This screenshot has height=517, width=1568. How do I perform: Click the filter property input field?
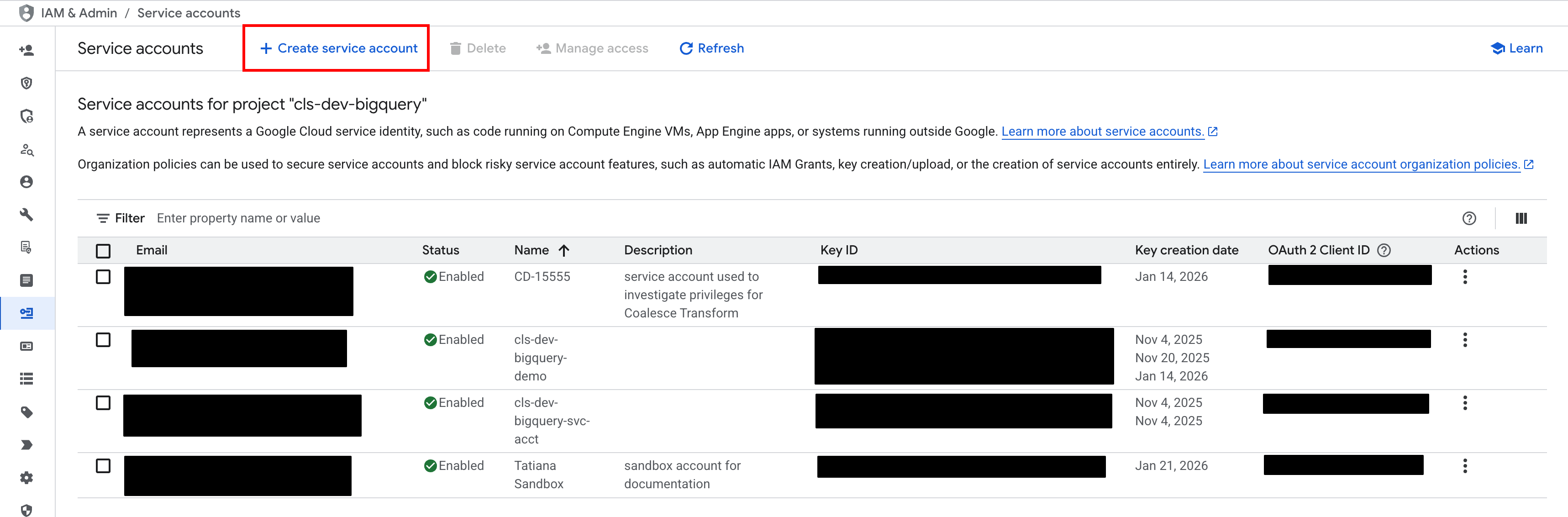tap(239, 218)
